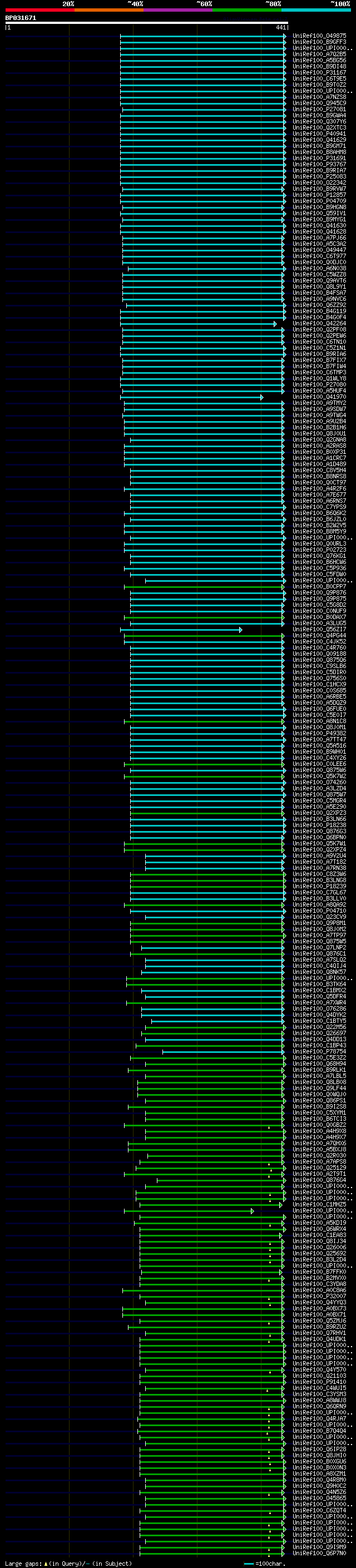Open hit UniRef100_C1MHZ5
This screenshot has height=1568, width=356.
pos(319,1205)
